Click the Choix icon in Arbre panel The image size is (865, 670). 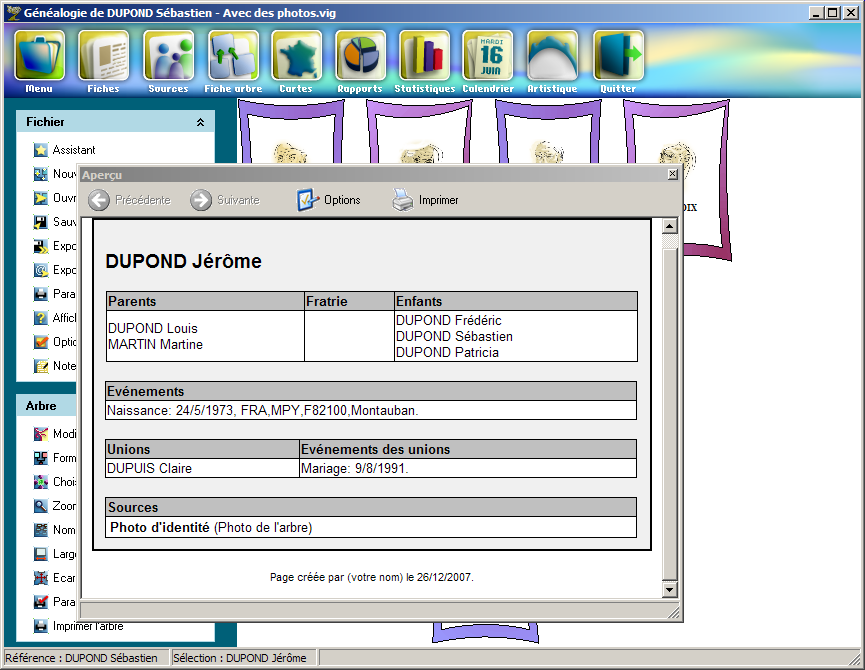pos(40,482)
